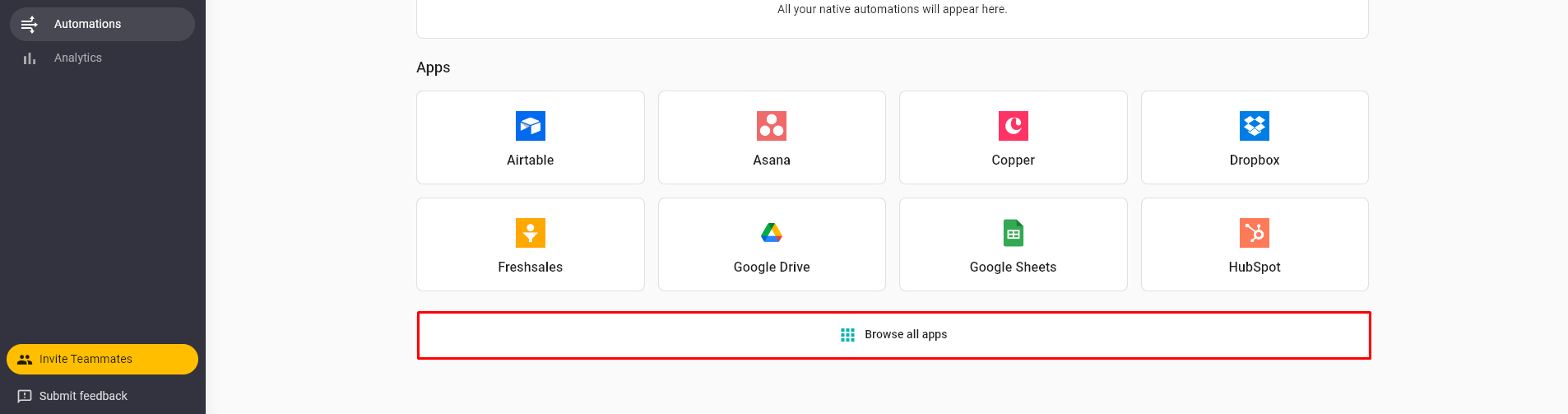The width and height of the screenshot is (1568, 414).
Task: Click the Freshsales label text
Action: (531, 267)
